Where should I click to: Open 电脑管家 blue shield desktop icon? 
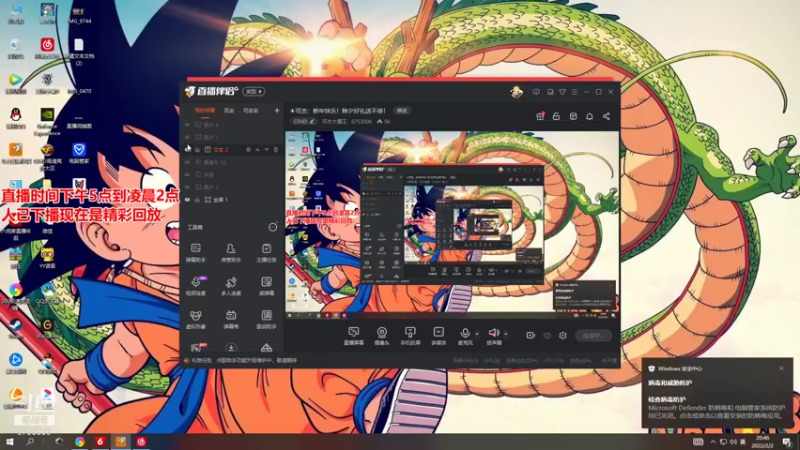pos(79,153)
